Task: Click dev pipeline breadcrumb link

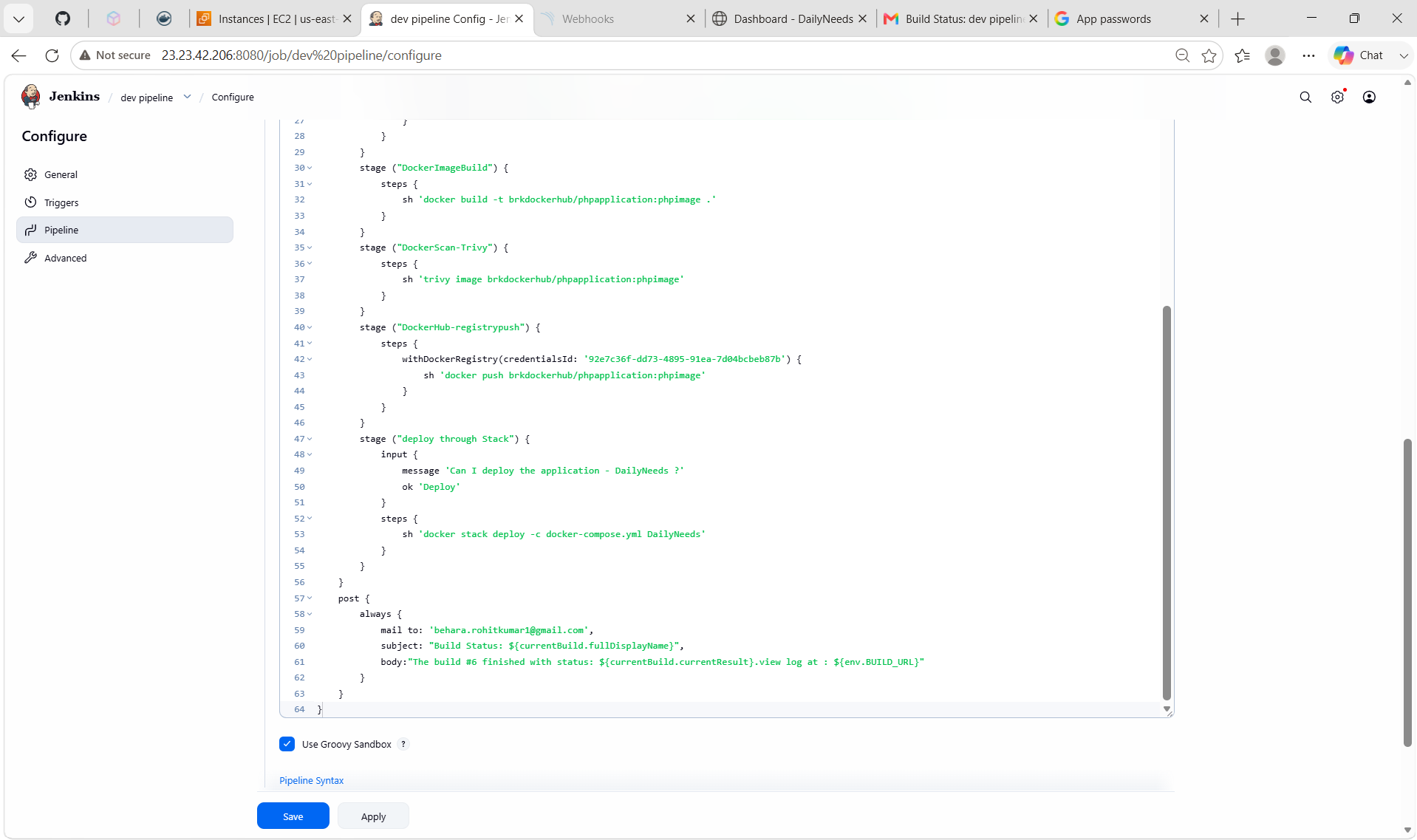Action: 147,98
